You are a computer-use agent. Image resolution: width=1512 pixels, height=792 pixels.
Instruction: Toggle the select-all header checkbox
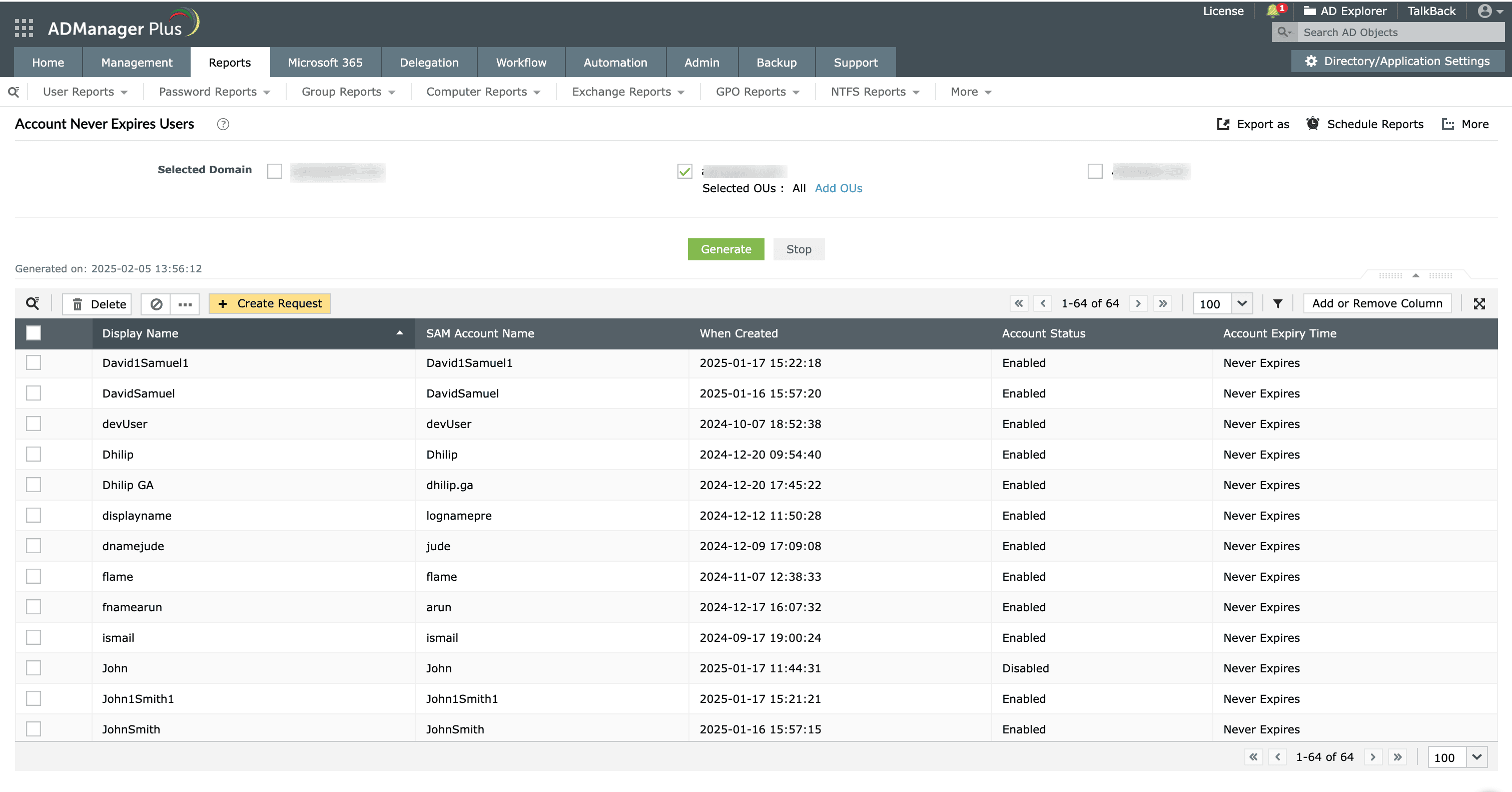[34, 333]
